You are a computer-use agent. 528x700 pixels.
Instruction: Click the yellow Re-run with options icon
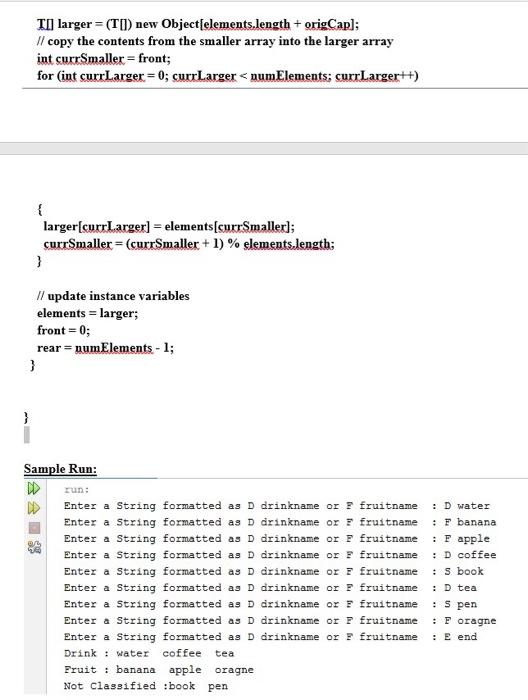coord(34,508)
